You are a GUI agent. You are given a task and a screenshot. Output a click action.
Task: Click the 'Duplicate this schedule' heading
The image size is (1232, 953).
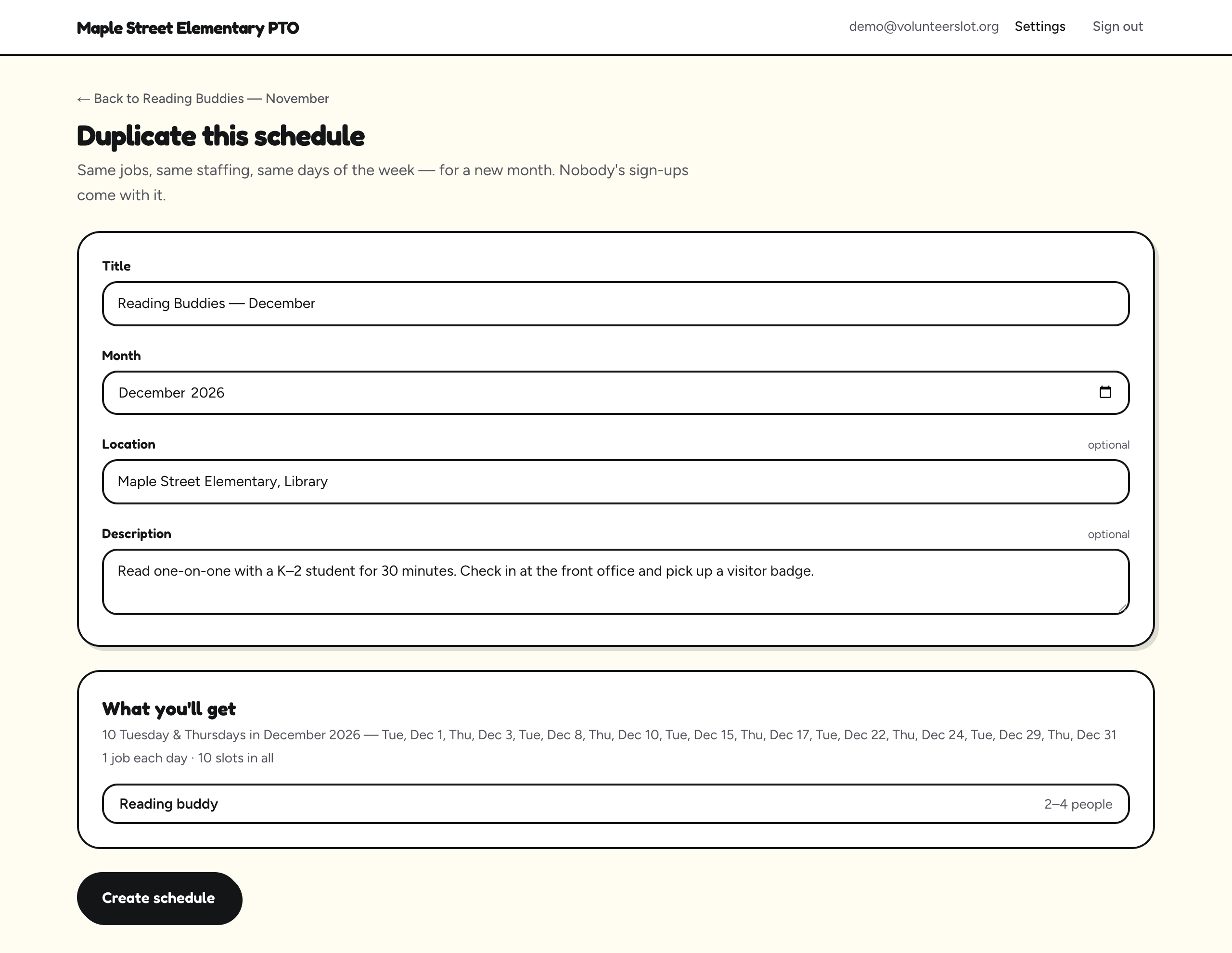220,136
